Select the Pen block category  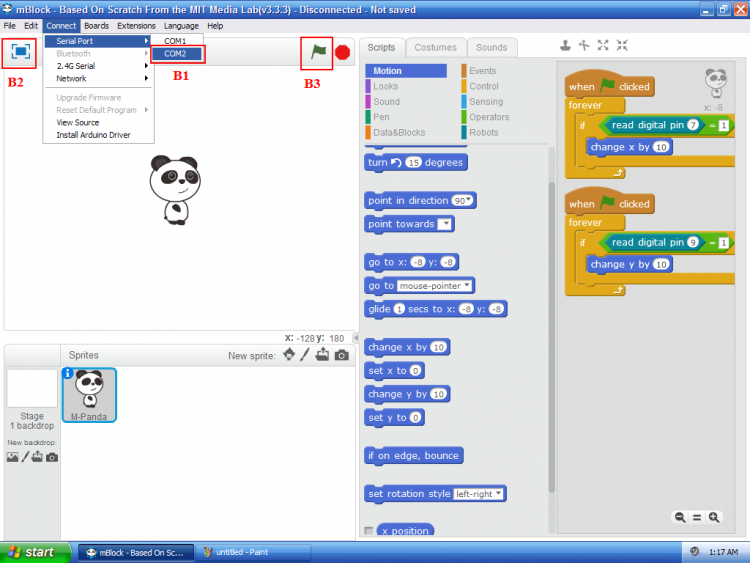[406, 117]
